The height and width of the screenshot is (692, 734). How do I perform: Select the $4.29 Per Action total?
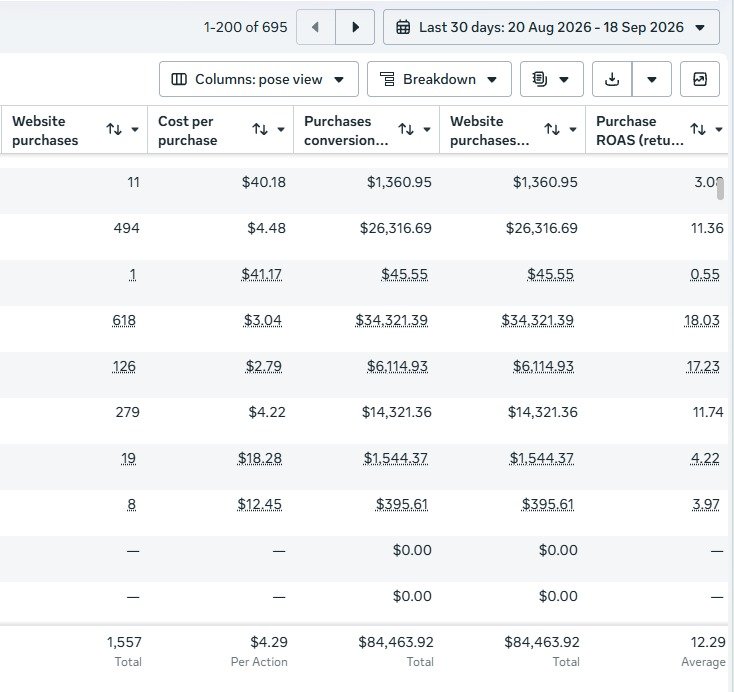point(269,642)
